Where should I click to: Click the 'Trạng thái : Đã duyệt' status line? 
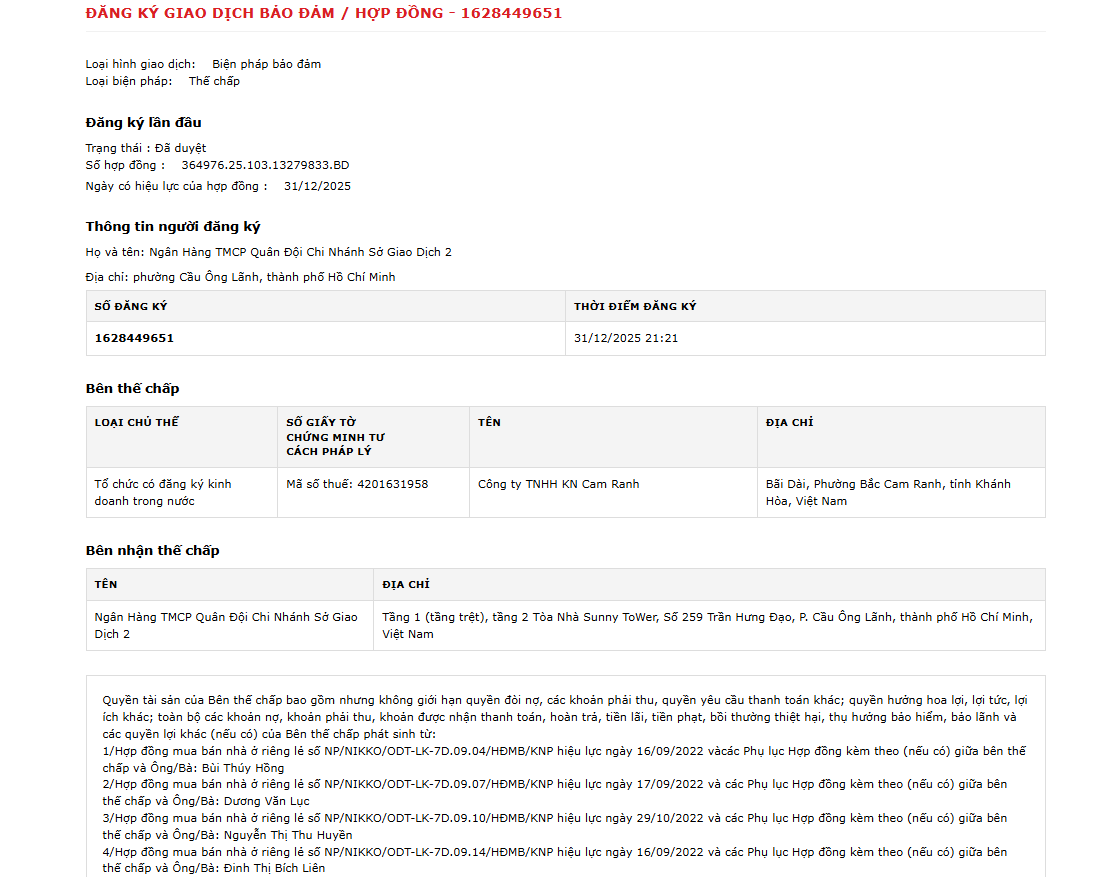click(x=146, y=148)
